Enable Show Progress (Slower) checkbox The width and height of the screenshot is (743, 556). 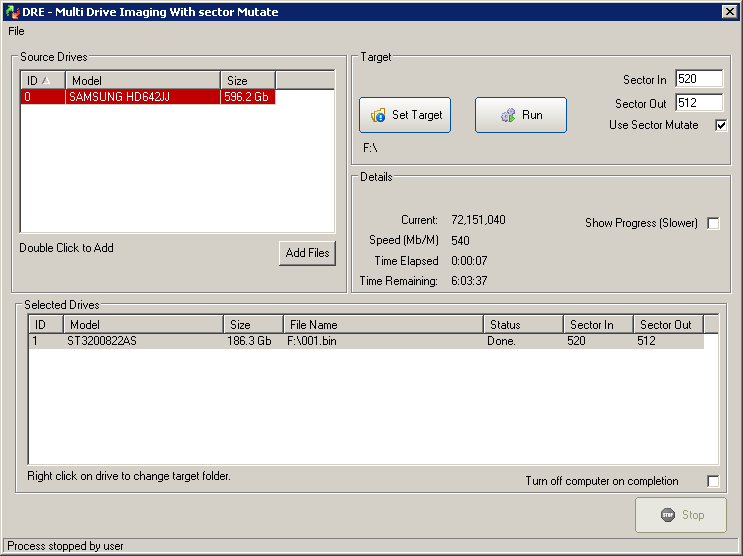(x=713, y=223)
